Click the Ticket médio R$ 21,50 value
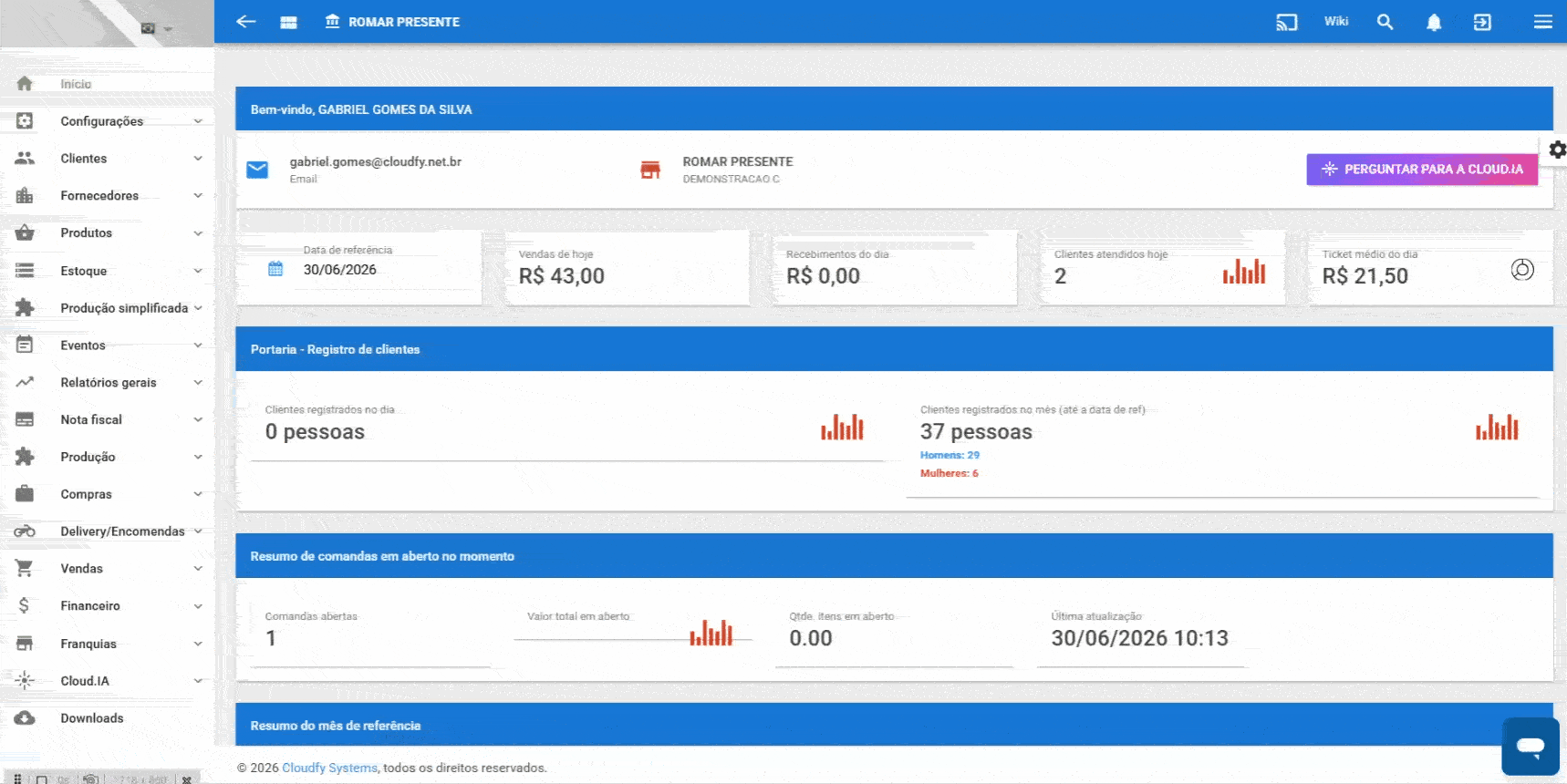This screenshot has width=1567, height=784. [x=1365, y=276]
